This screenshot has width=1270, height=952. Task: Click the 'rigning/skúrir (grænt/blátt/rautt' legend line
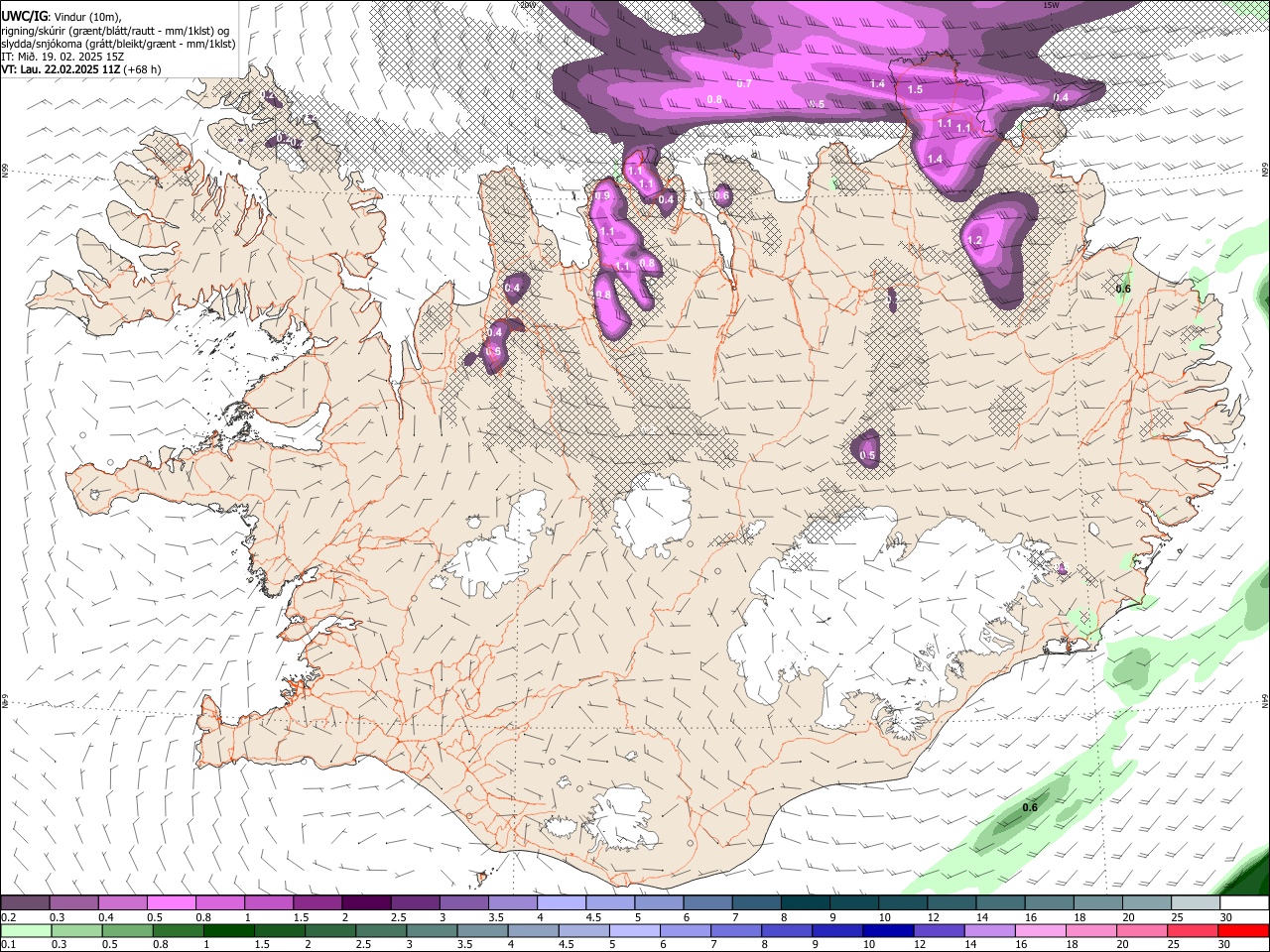click(115, 31)
